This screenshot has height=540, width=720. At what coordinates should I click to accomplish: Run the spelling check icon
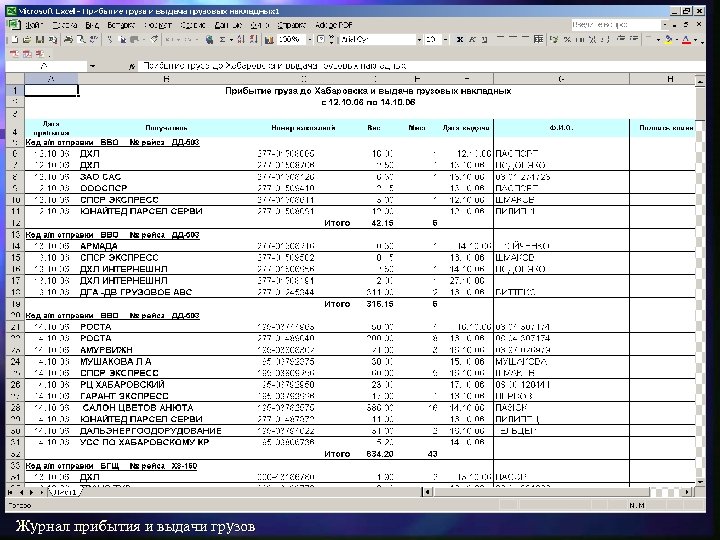(94, 40)
